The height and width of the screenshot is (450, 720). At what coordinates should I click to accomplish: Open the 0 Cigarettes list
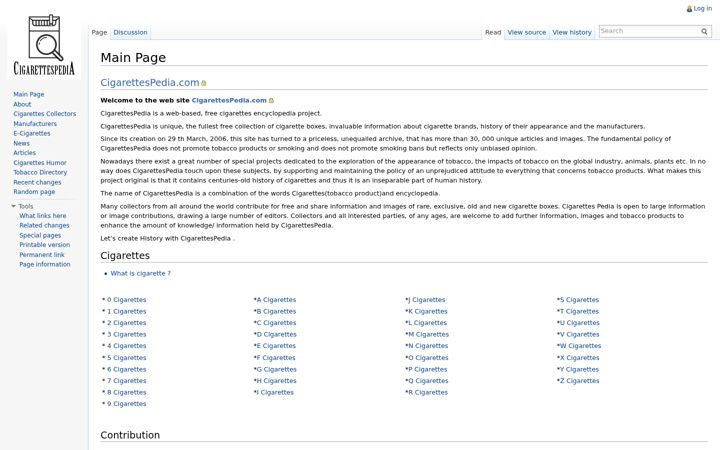pyautogui.click(x=127, y=300)
